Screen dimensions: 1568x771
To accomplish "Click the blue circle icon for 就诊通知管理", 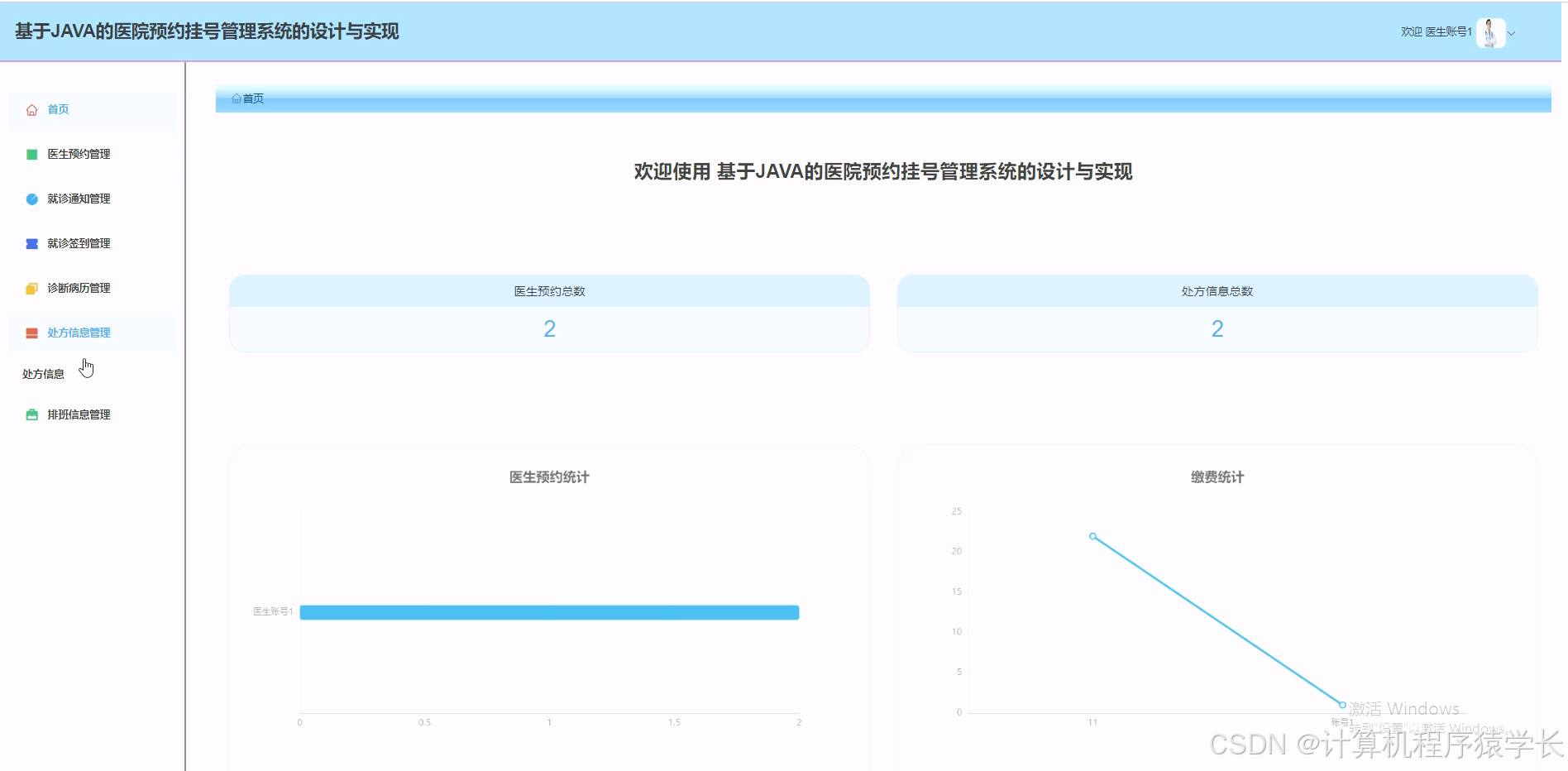I will coord(31,198).
